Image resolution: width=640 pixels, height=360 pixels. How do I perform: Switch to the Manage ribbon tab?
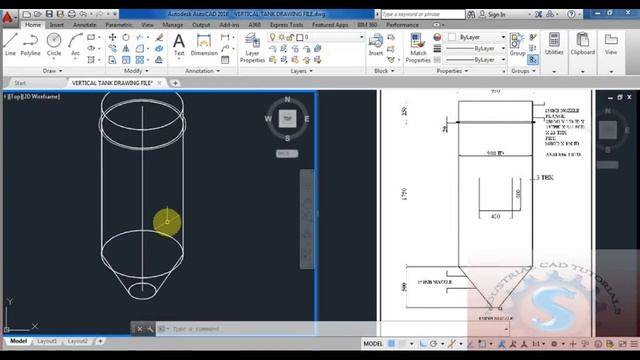(173, 25)
